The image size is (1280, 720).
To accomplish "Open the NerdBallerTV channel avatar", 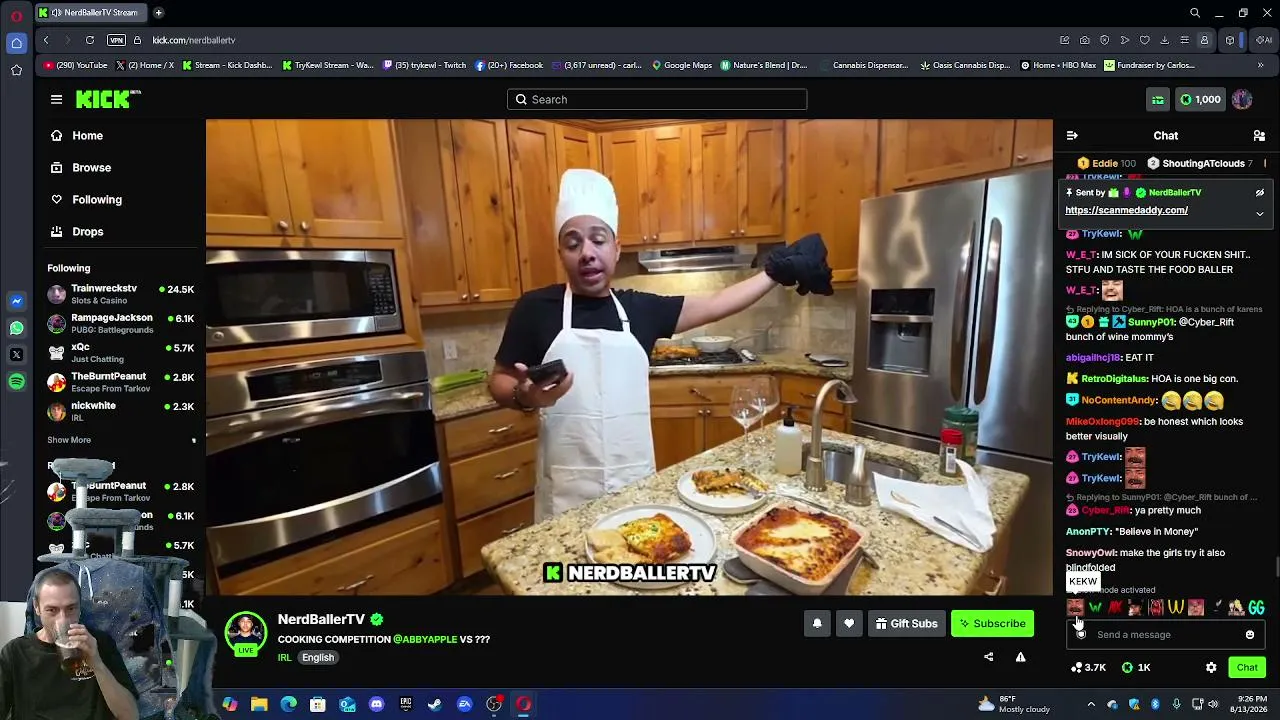I will tap(245, 634).
